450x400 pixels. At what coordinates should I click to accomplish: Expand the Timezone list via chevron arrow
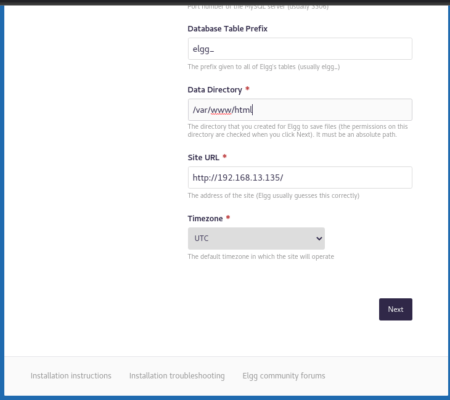click(x=319, y=238)
